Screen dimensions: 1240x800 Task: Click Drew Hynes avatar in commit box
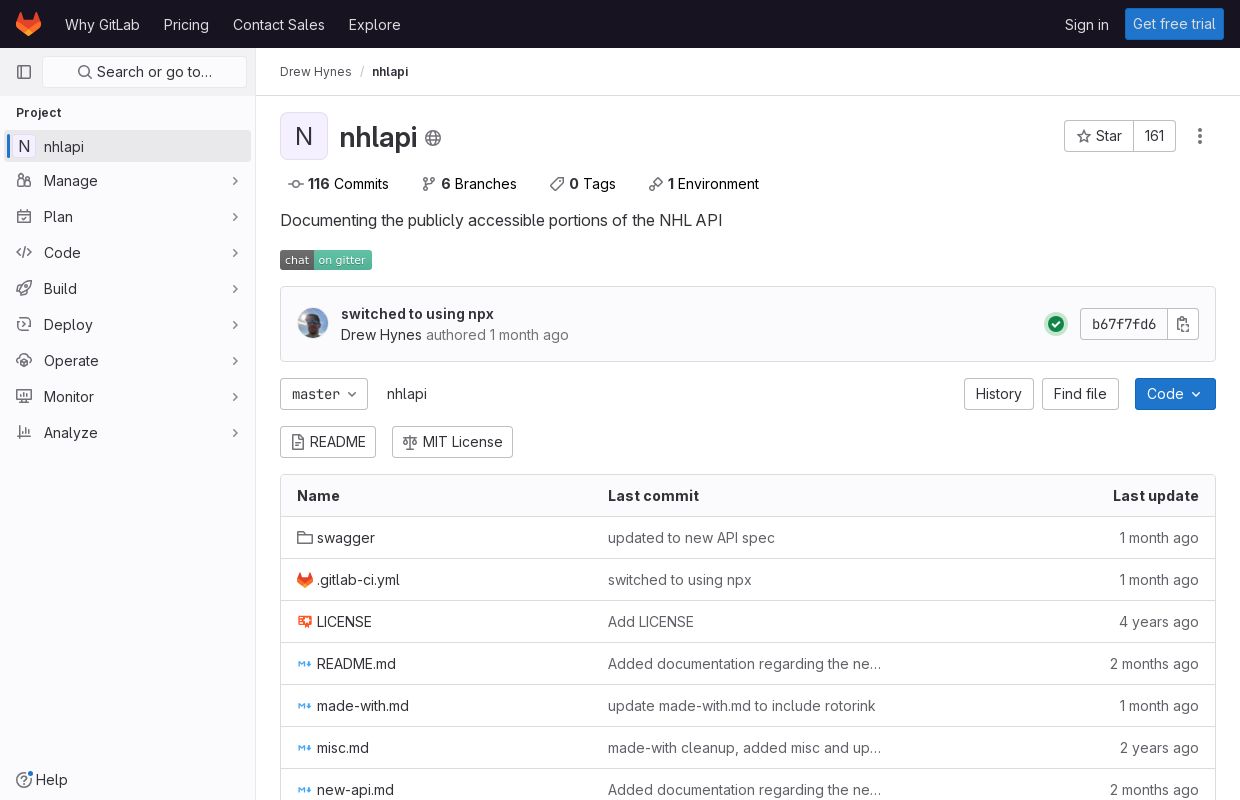(313, 323)
